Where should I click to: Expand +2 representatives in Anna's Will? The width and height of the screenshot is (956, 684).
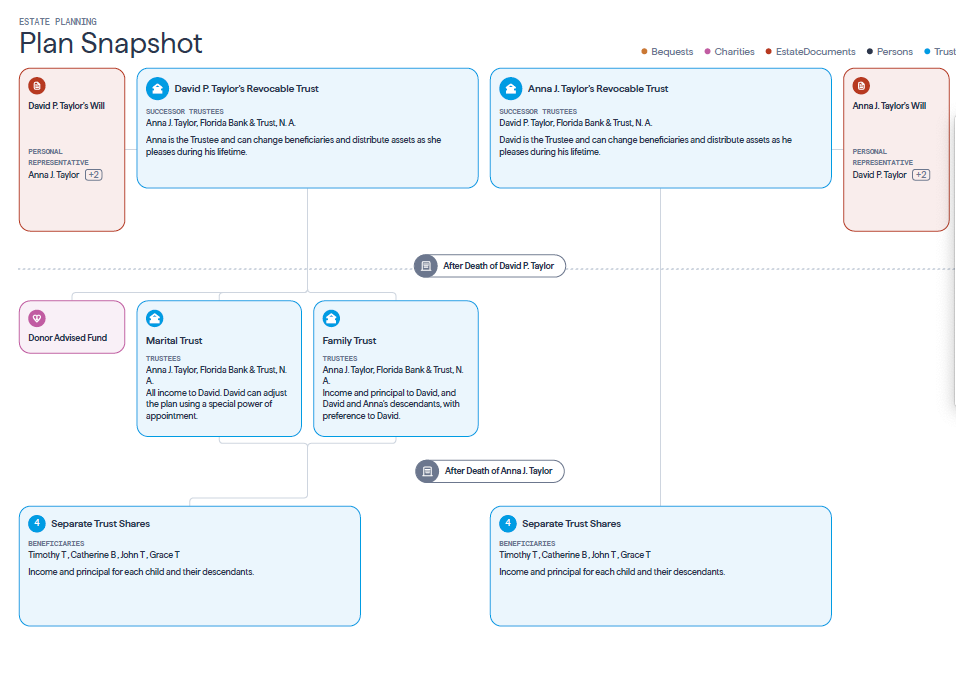(x=920, y=175)
